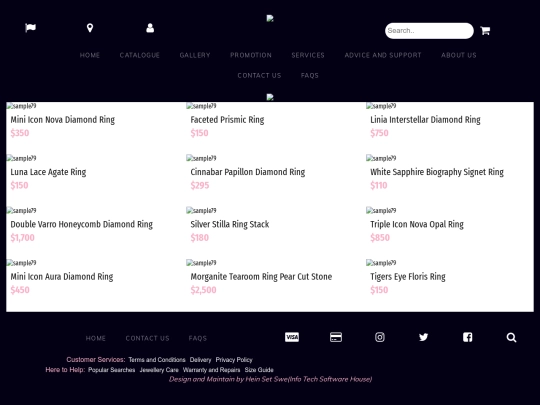Image resolution: width=540 pixels, height=405 pixels.
Task: Open Mini Icon Aura Diamond Ring product
Action: tap(62, 277)
